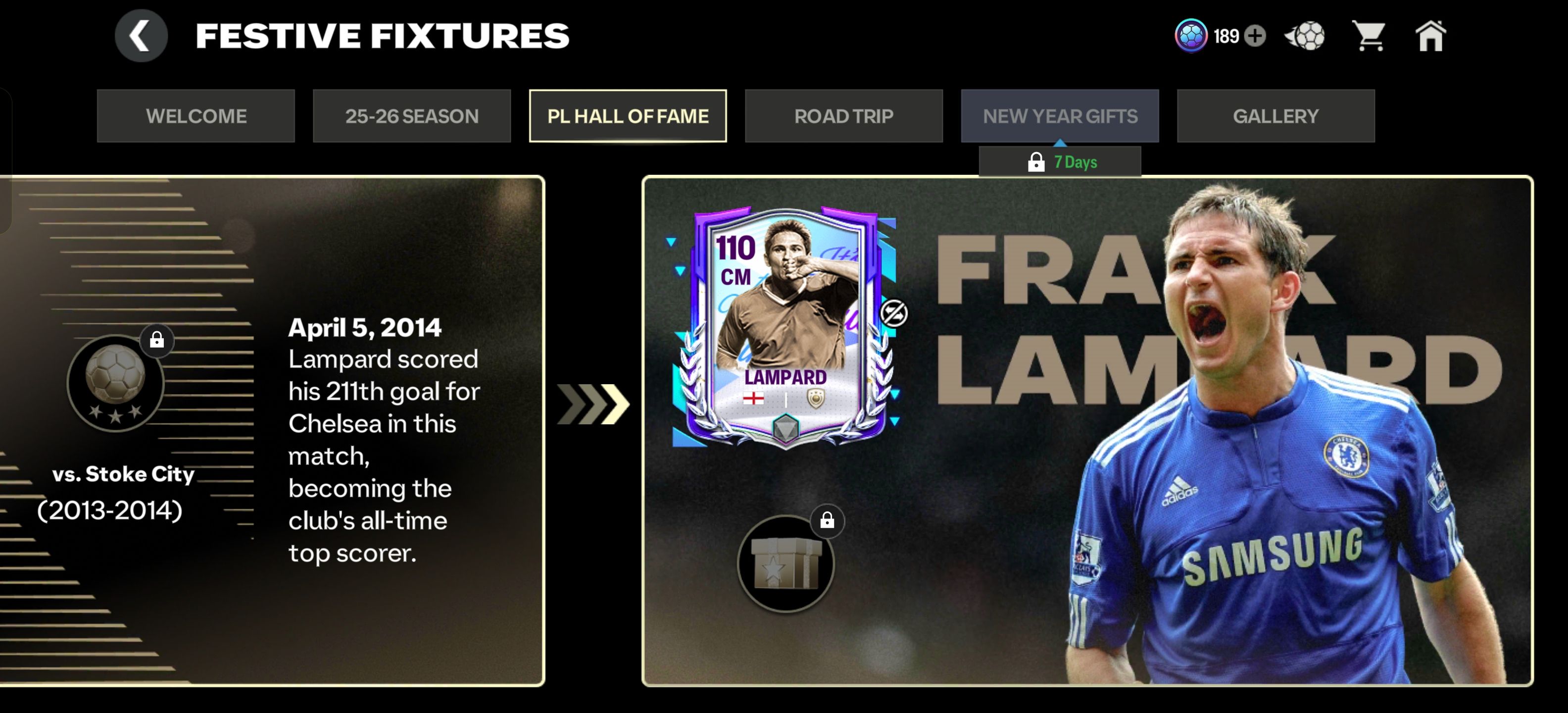This screenshot has height=713, width=1568.
Task: Switch to the Gallery tab
Action: click(x=1276, y=116)
